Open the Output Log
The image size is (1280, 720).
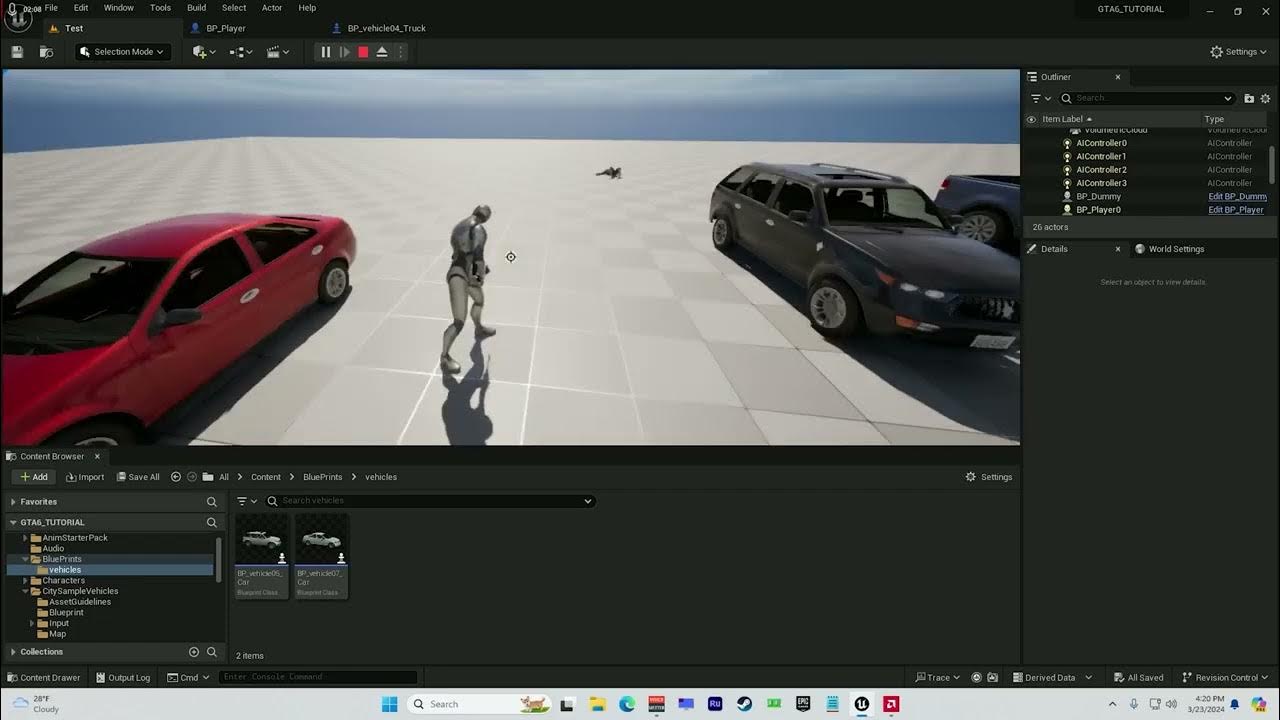tap(122, 677)
